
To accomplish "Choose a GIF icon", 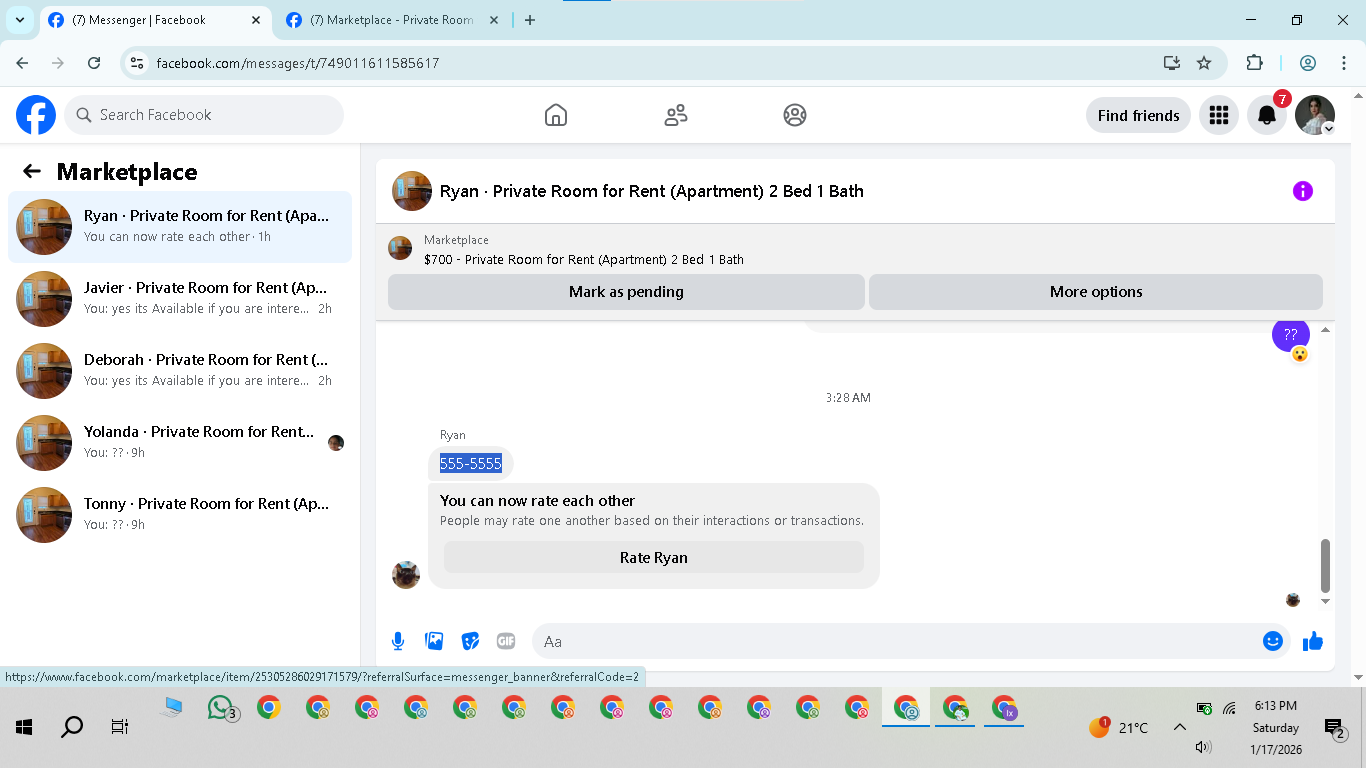I will tap(506, 641).
